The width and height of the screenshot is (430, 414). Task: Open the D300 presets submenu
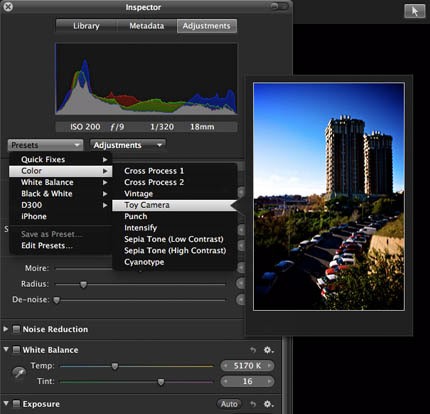point(61,205)
